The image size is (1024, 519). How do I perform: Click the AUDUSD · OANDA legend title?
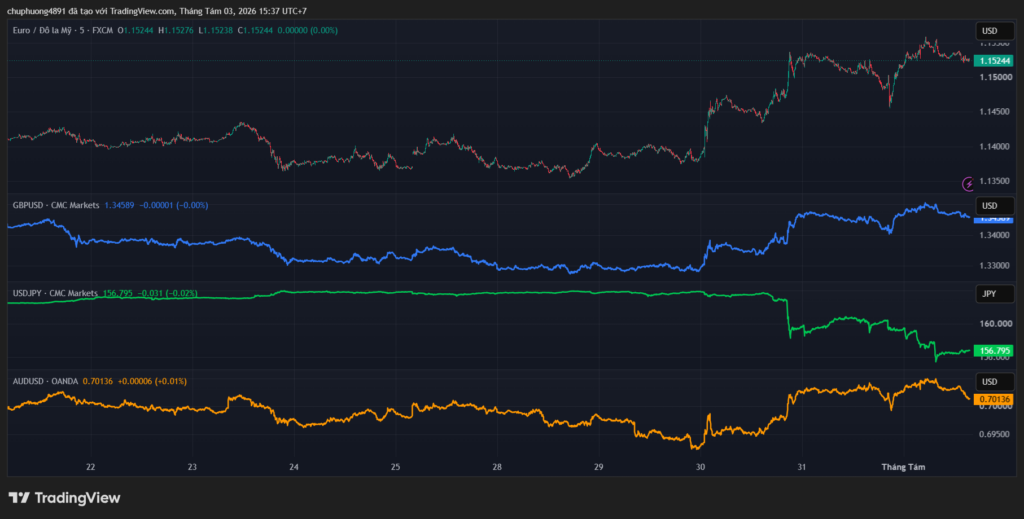45,381
